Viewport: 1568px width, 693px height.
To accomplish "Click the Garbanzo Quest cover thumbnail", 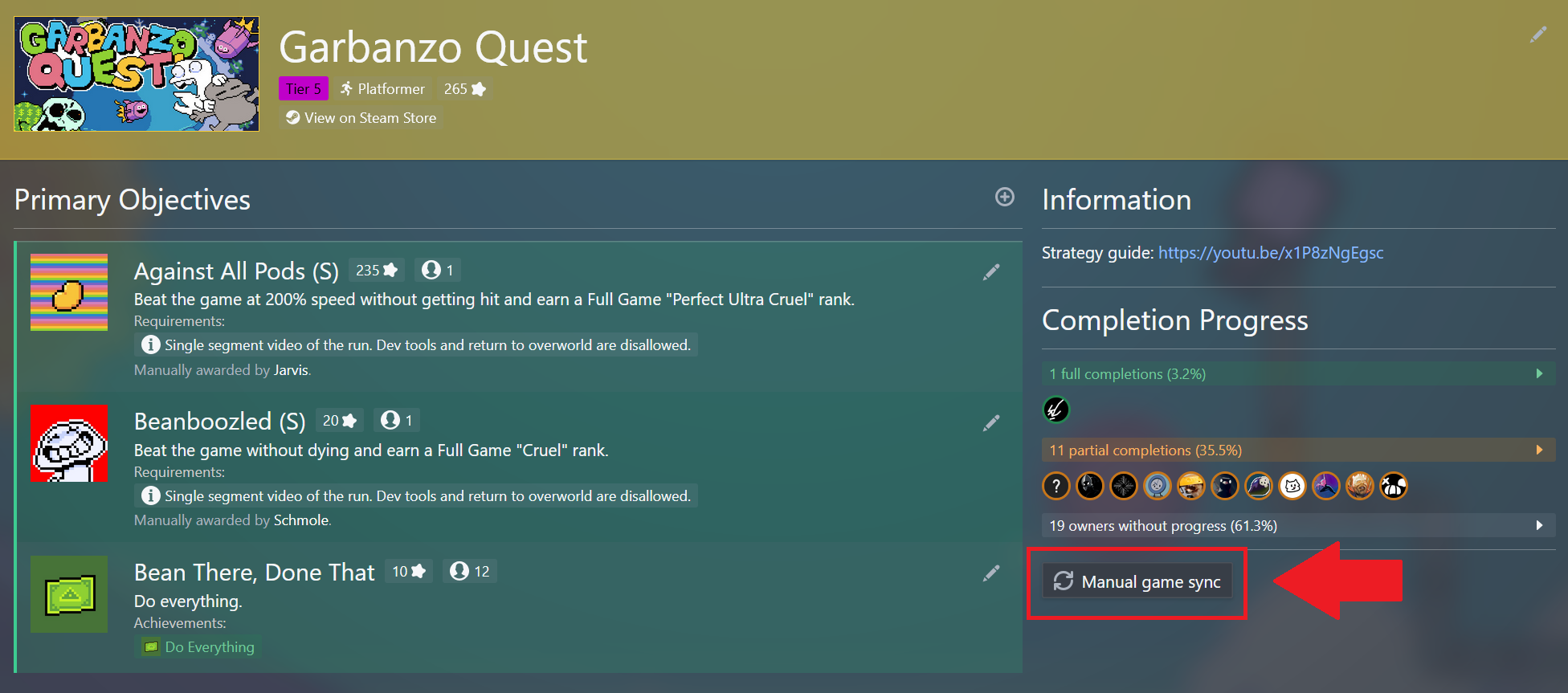I will (x=137, y=74).
